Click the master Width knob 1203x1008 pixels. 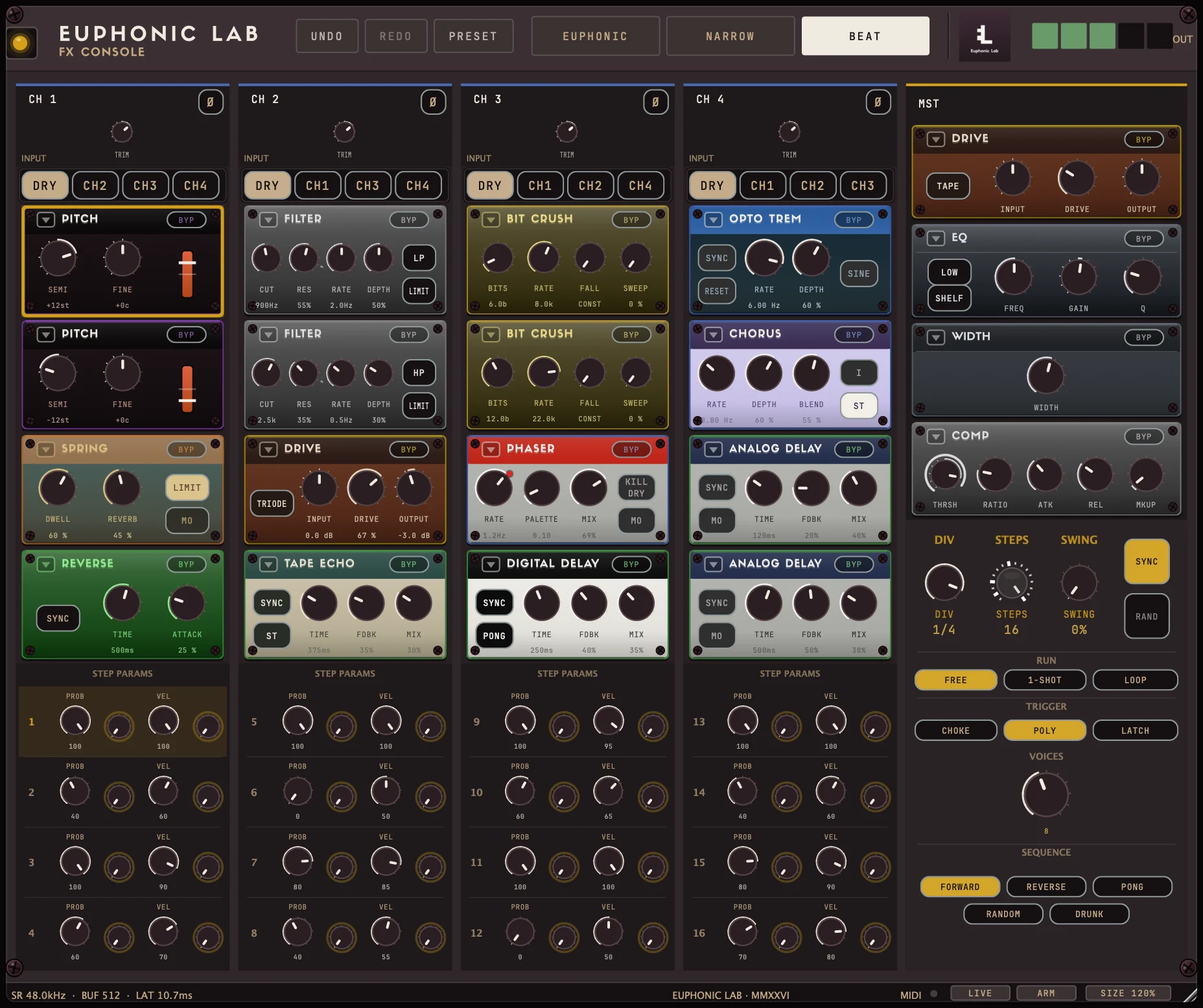point(1045,376)
